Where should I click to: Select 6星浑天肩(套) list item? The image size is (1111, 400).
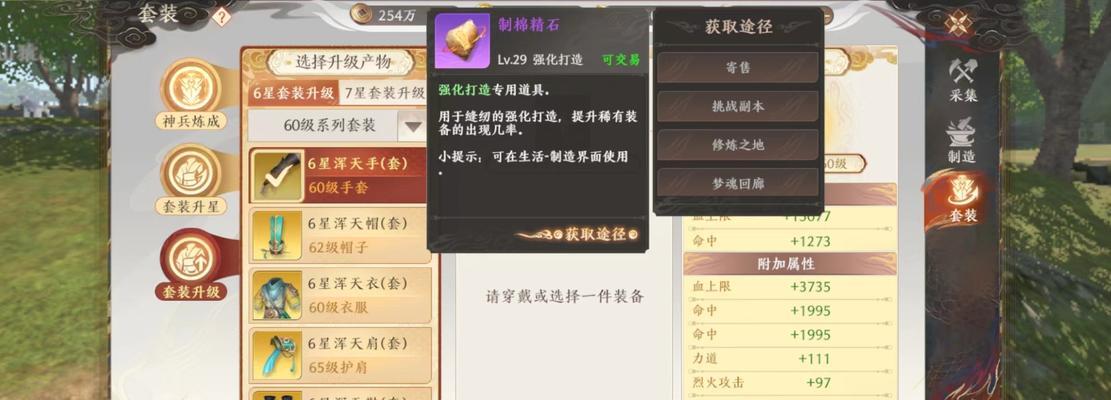[x=340, y=355]
